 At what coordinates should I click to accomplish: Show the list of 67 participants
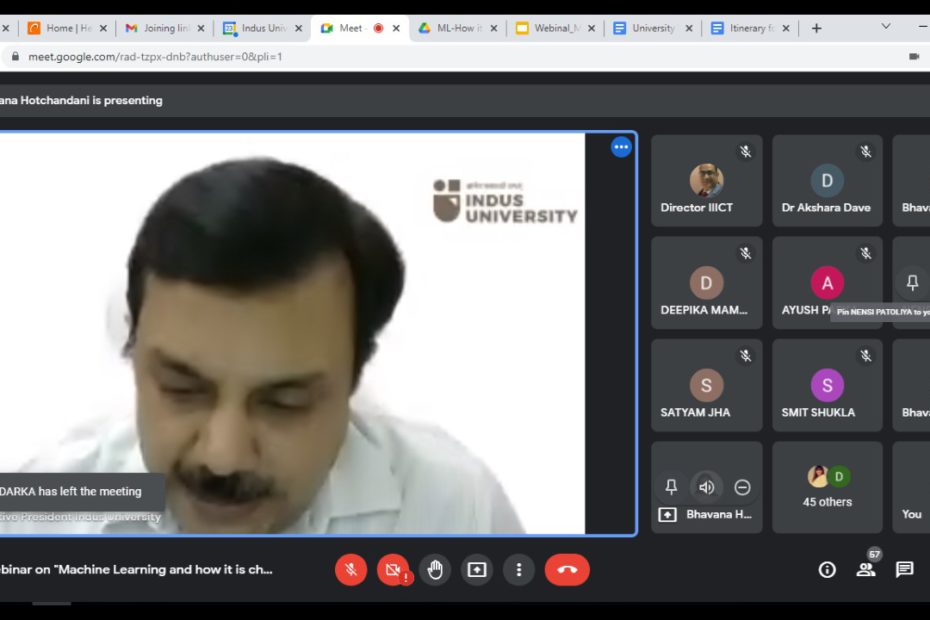(x=865, y=569)
